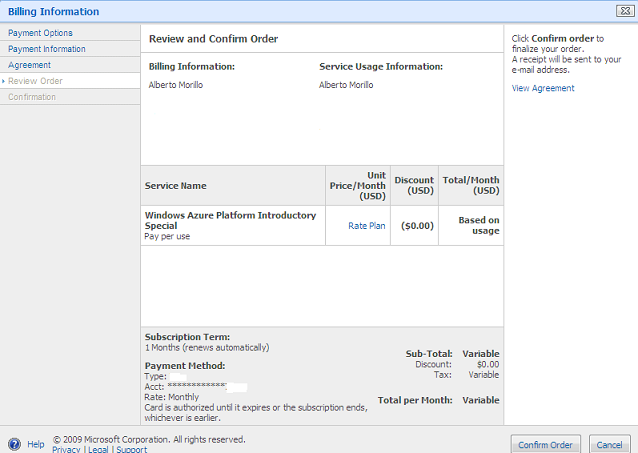Open the View Agreement link
The image size is (638, 453).
click(543, 88)
